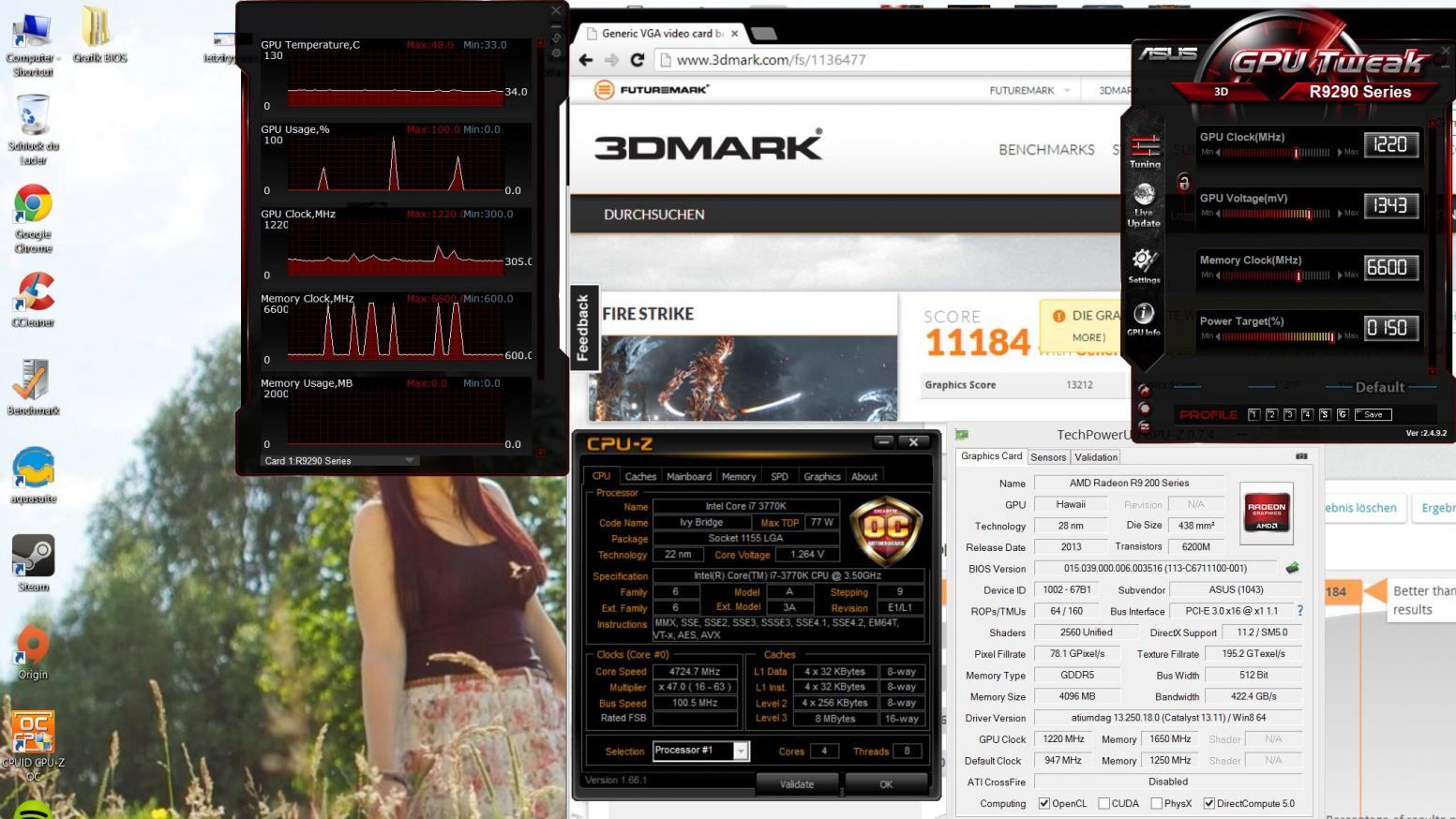This screenshot has width=1456, height=819.
Task: Adjust the Memory Clock(MHz) slider
Action: (1277, 275)
